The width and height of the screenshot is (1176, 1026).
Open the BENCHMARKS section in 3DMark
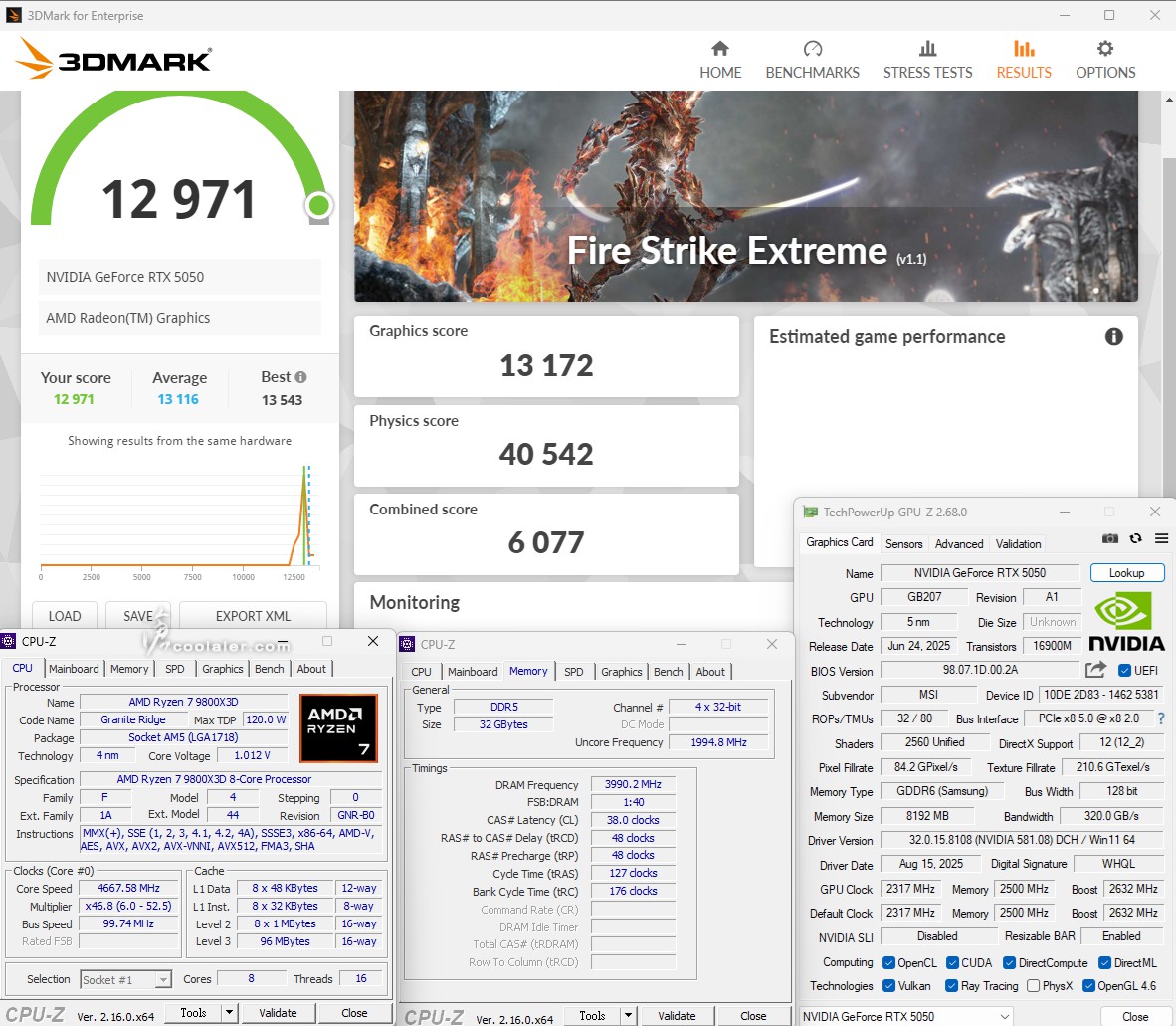point(812,60)
